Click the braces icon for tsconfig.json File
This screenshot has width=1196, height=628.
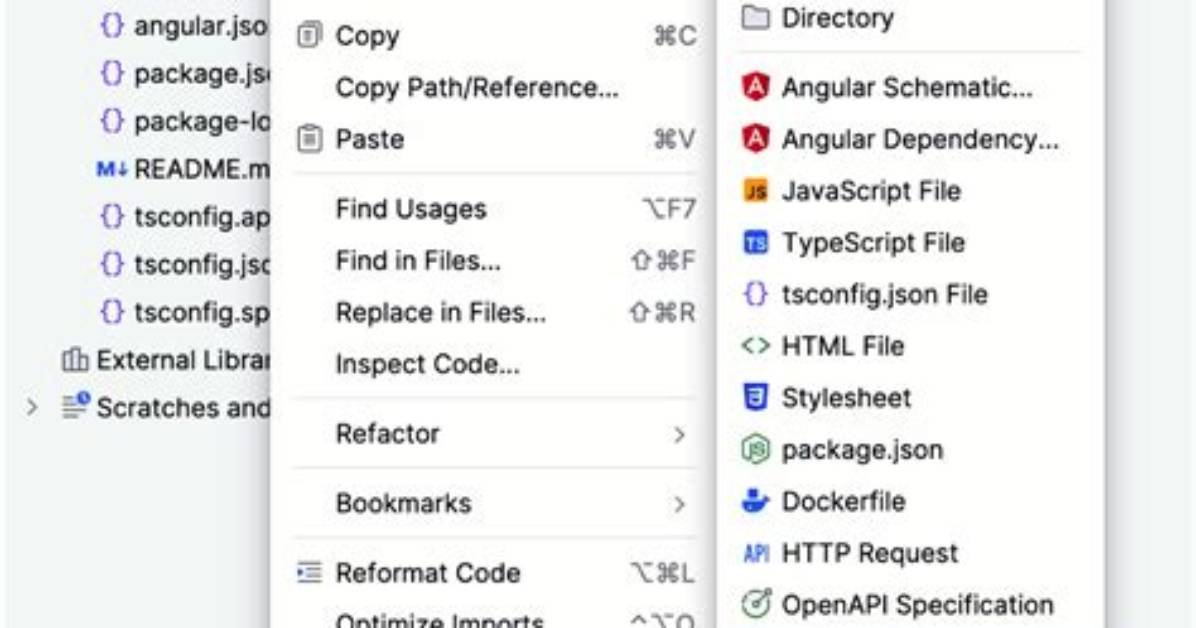pos(755,294)
